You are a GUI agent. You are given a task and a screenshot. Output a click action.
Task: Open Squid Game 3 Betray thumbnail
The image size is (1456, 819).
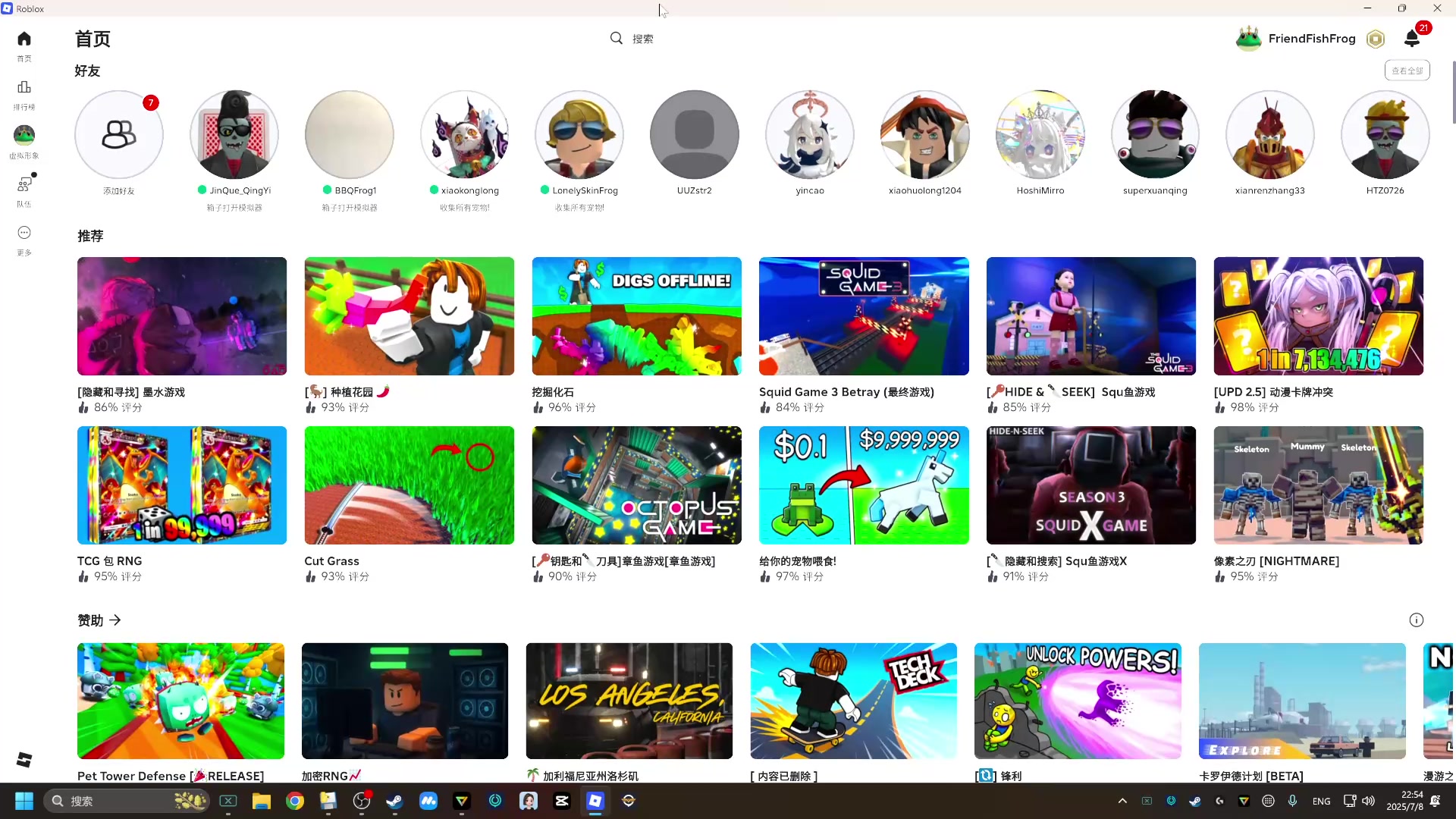tap(864, 316)
